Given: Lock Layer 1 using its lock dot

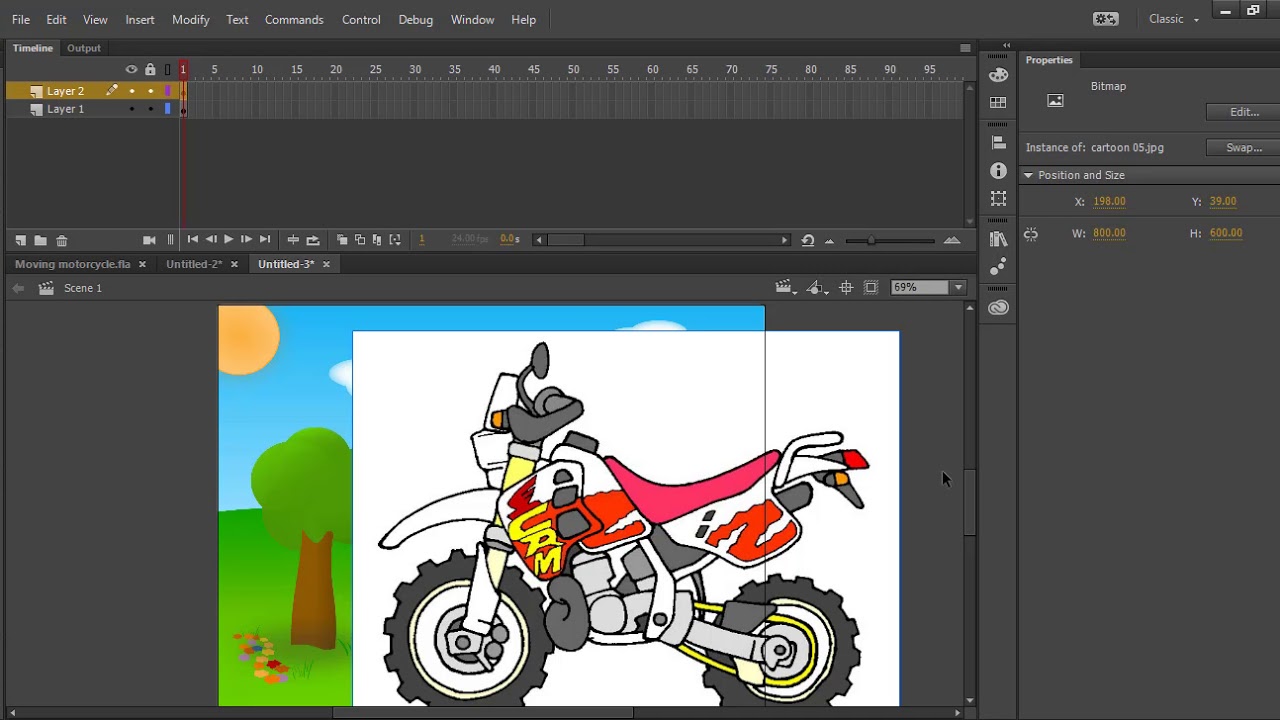Looking at the screenshot, I should (x=150, y=109).
